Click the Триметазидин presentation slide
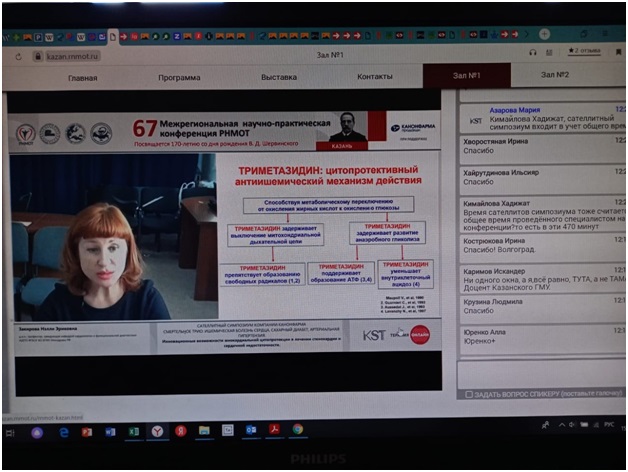Viewport: 628px width, 472px height. pyautogui.click(x=328, y=235)
